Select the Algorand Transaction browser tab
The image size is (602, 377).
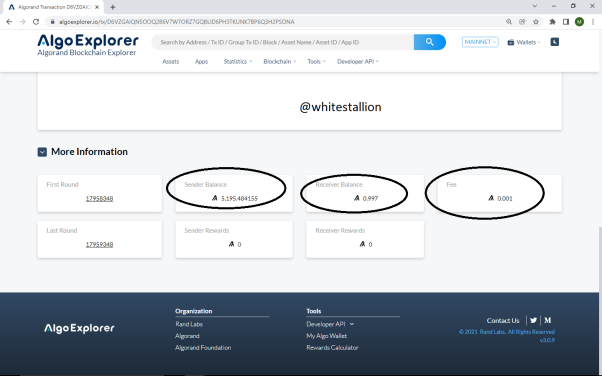[53, 7]
